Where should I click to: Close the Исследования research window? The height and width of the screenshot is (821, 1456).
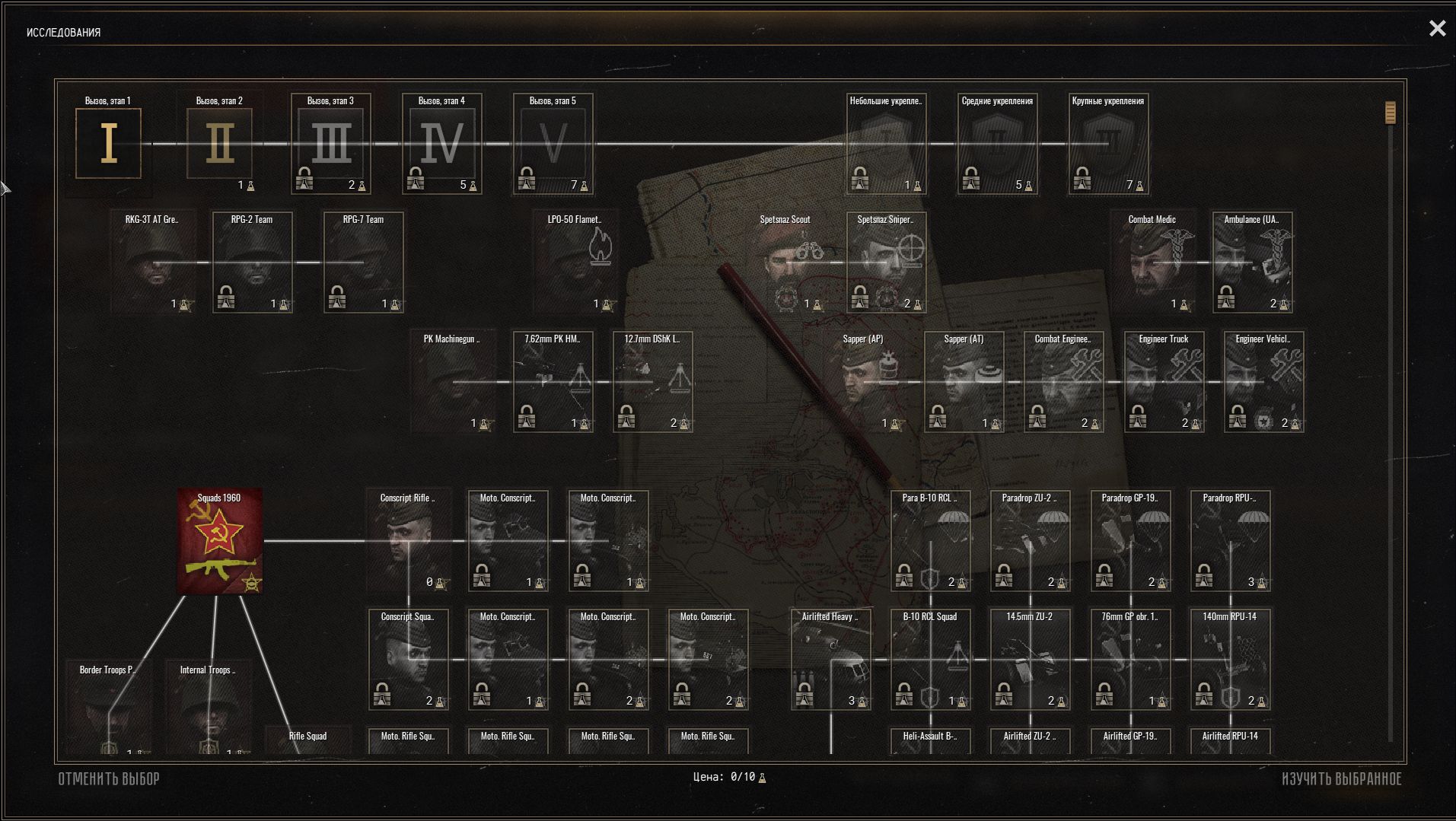tap(1437, 29)
